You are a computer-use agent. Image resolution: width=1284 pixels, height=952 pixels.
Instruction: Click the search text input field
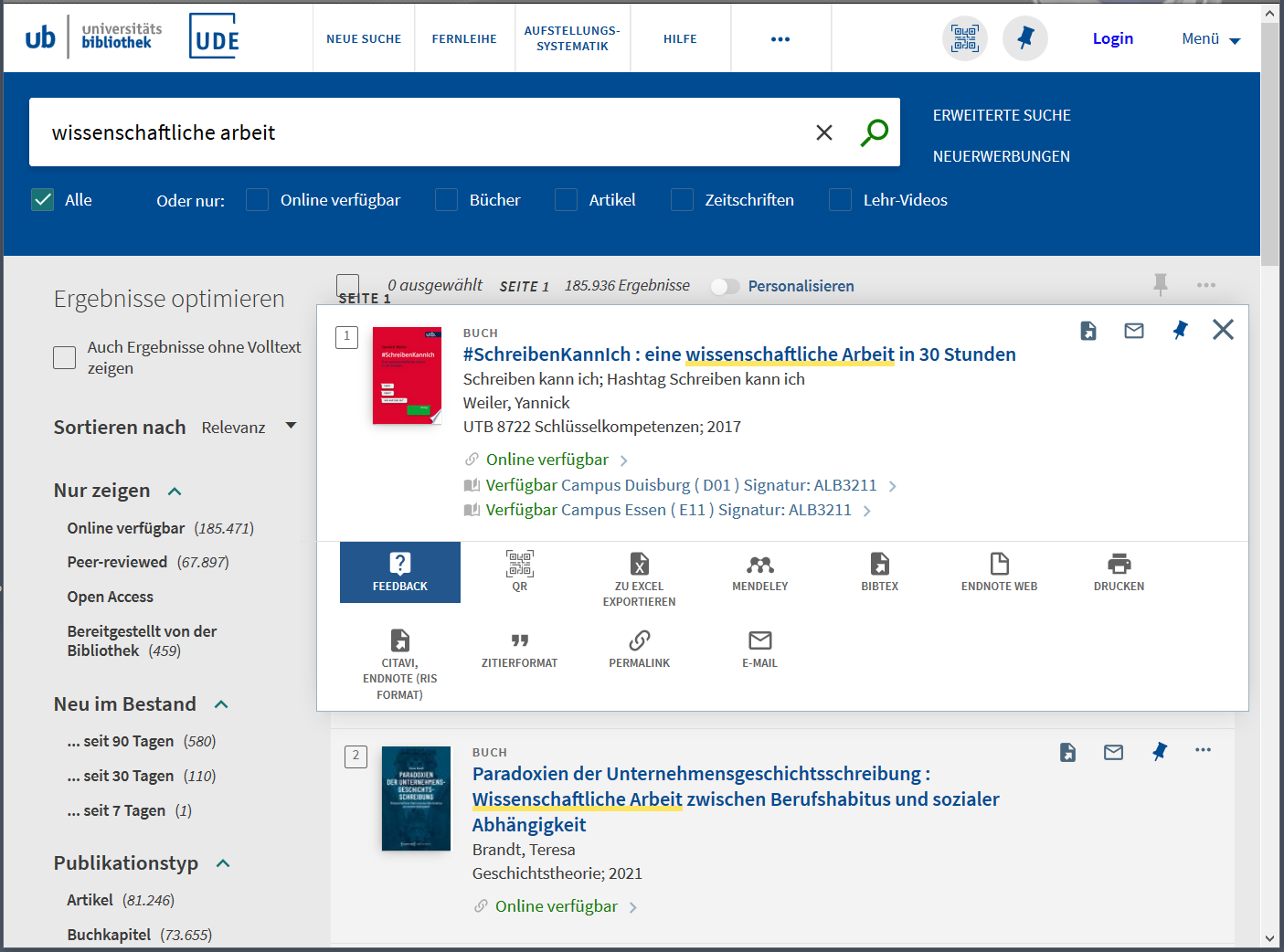[x=420, y=132]
